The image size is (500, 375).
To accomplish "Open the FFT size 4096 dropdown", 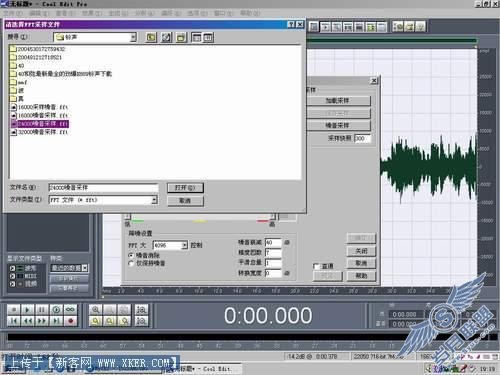I will pos(184,245).
